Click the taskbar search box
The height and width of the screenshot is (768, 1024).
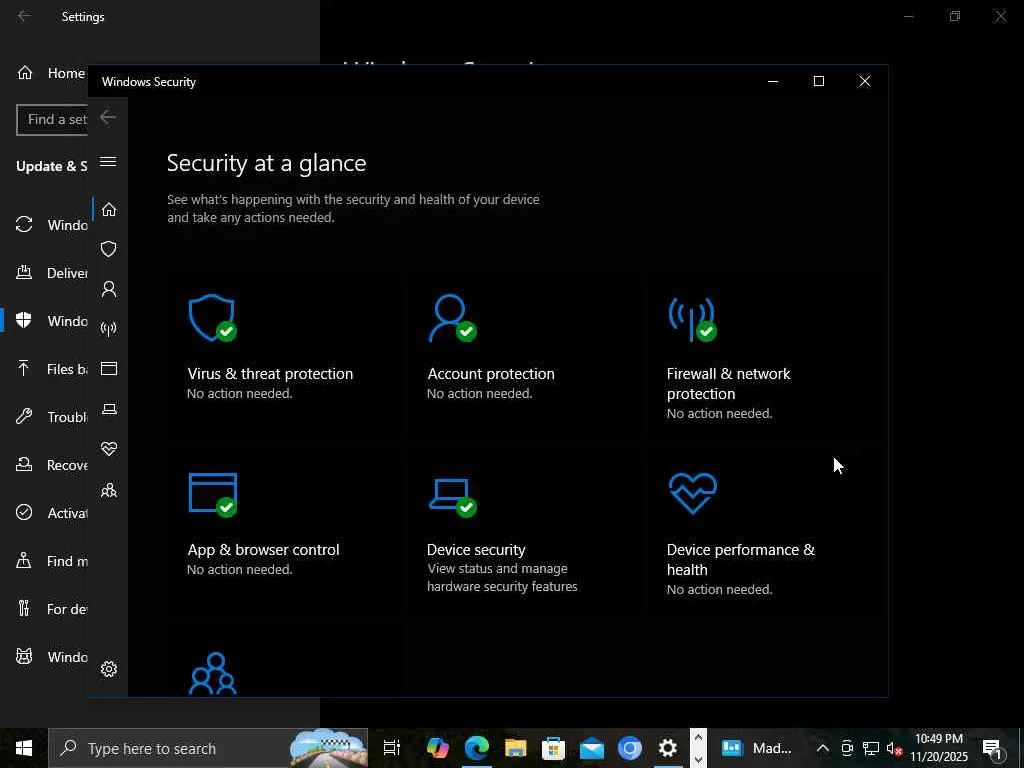pyautogui.click(x=208, y=748)
